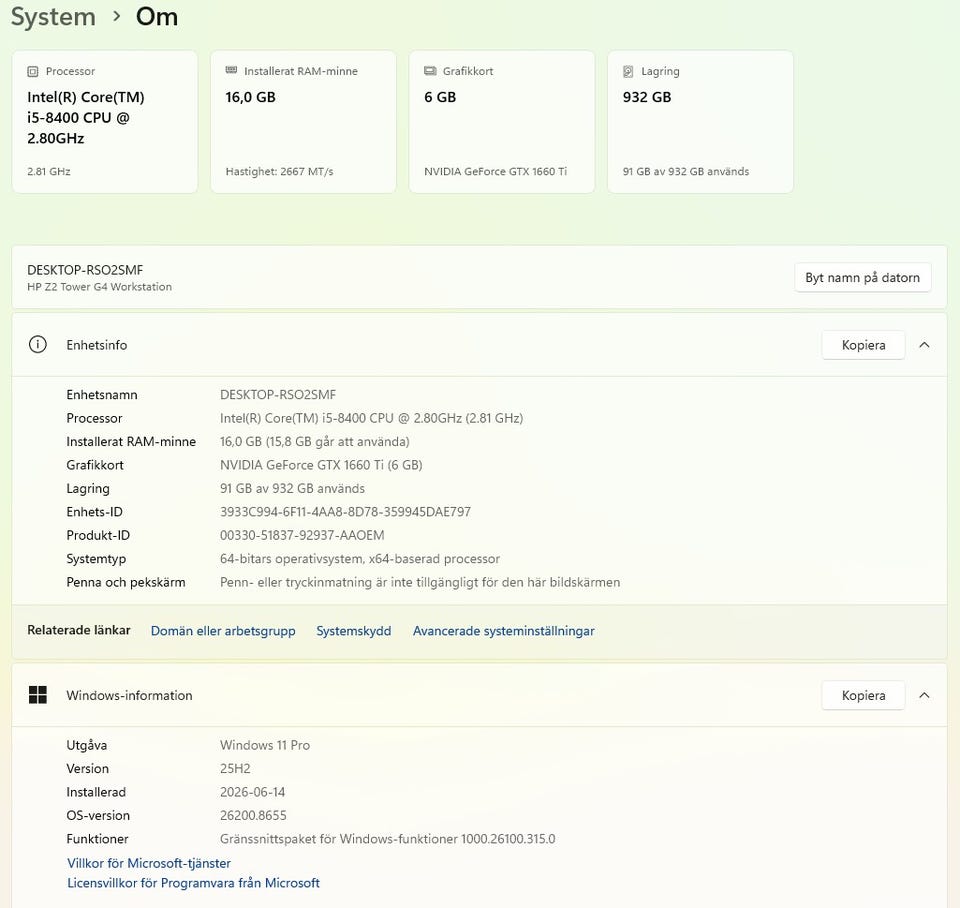Click the Penna och pekskärm value text
This screenshot has width=960, height=908.
420,582
